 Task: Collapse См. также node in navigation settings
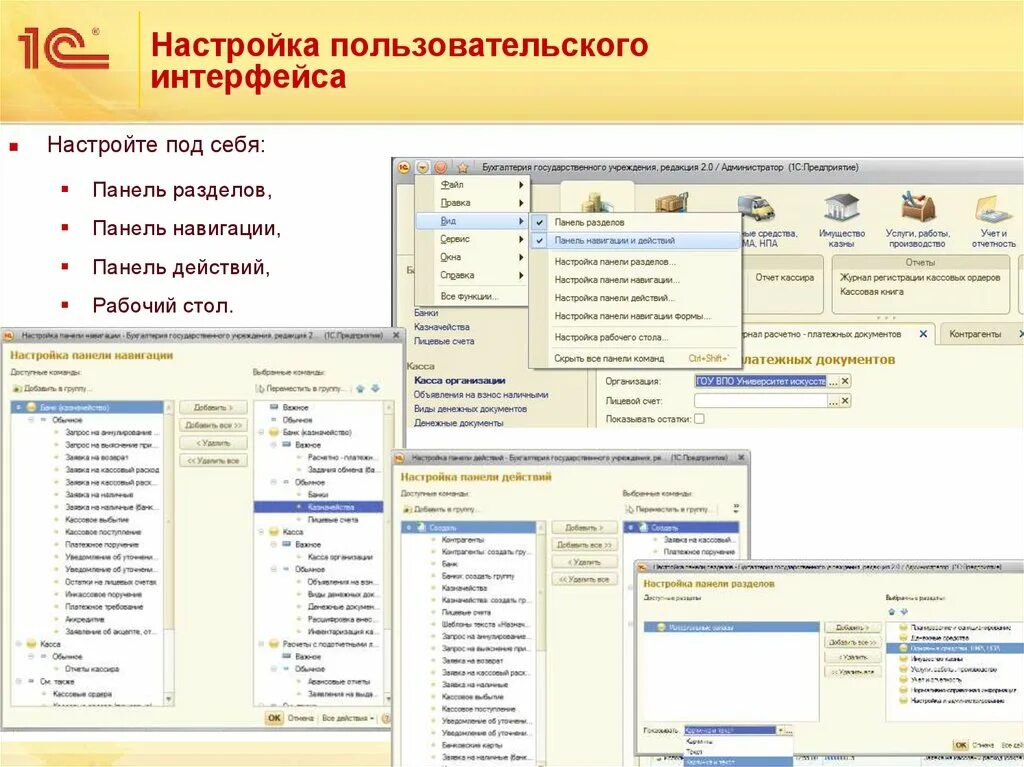[x=19, y=681]
